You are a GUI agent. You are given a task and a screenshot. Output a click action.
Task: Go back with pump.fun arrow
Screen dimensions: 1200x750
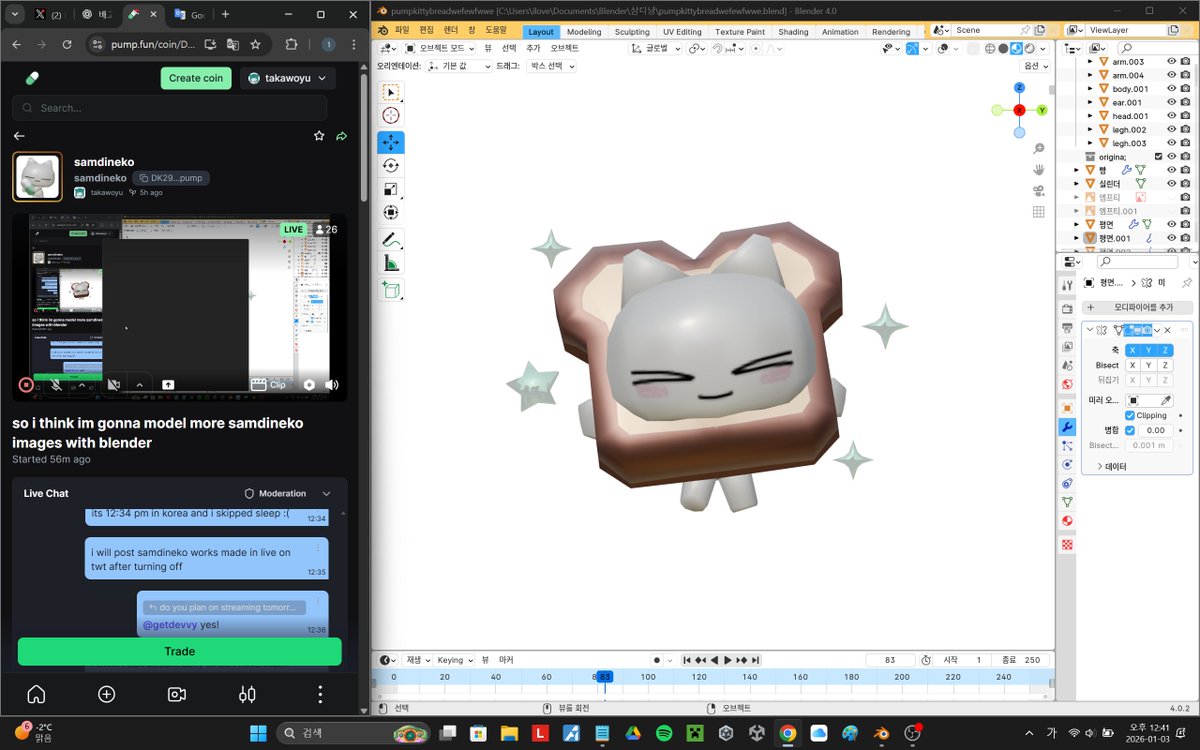click(x=19, y=136)
